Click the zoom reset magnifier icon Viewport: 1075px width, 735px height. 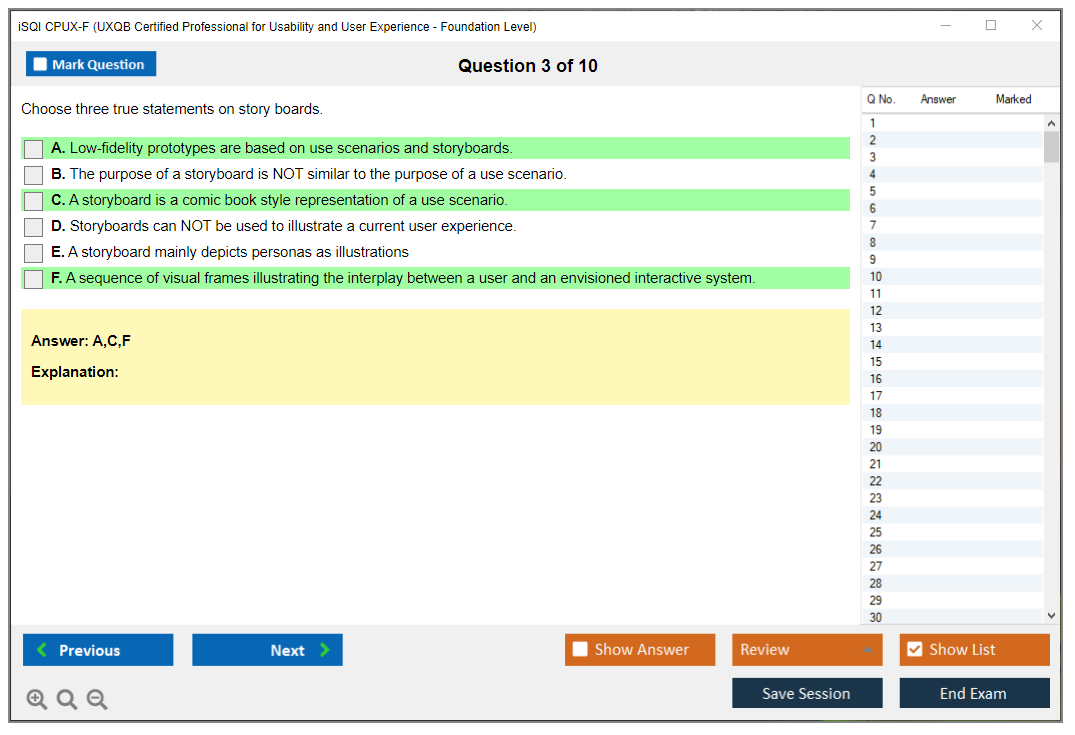coord(67,700)
